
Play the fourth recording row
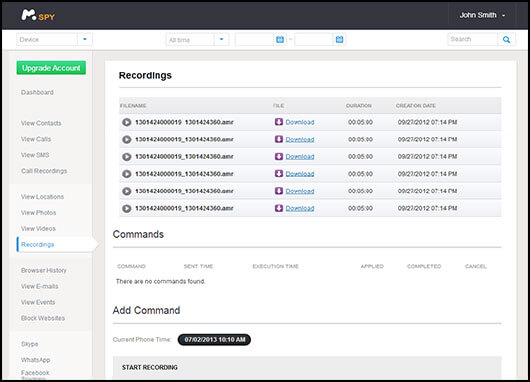click(x=126, y=174)
